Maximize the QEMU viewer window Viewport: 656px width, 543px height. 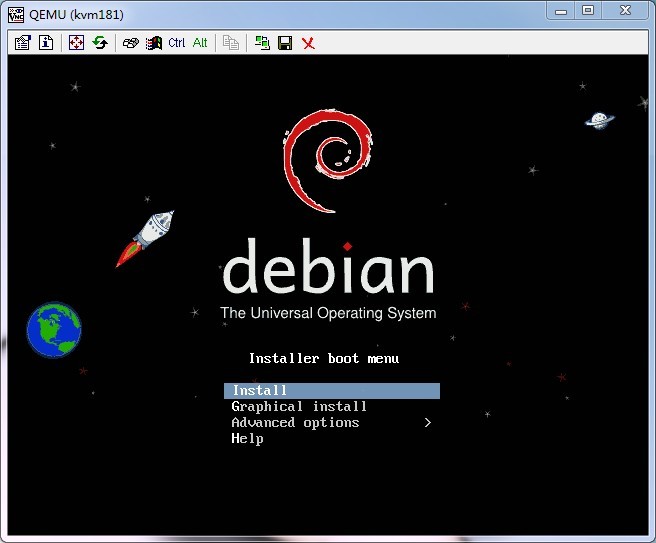click(588, 11)
